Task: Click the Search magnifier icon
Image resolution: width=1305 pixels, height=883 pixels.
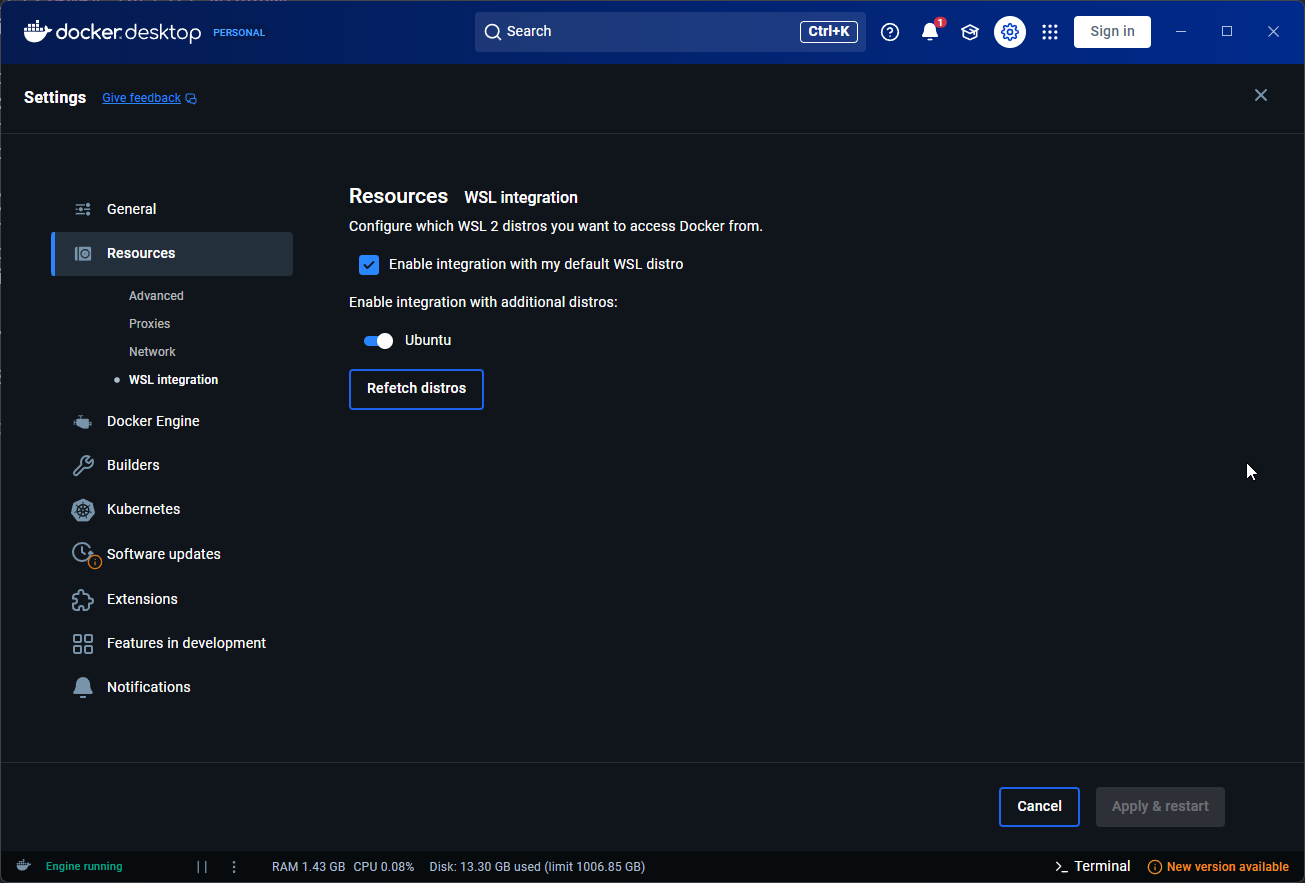Action: (x=492, y=32)
